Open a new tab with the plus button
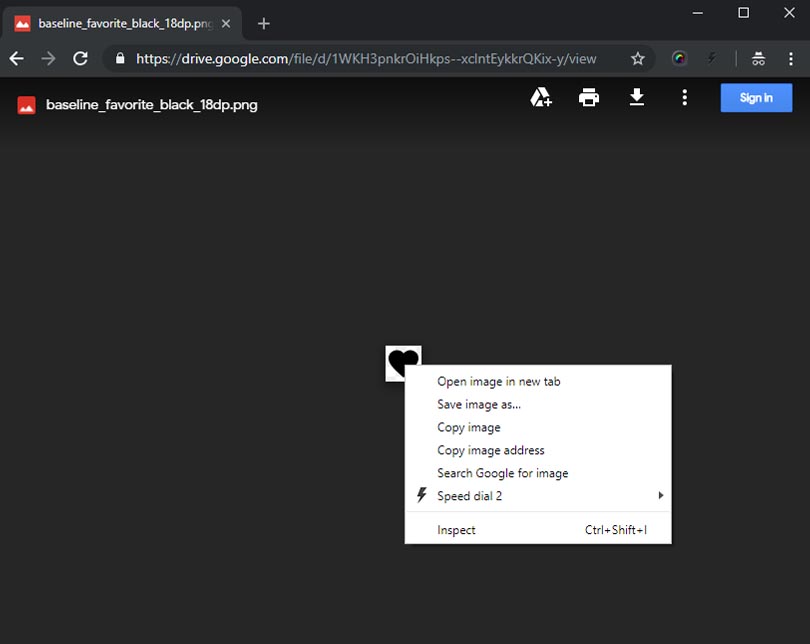The width and height of the screenshot is (810, 644). (263, 24)
